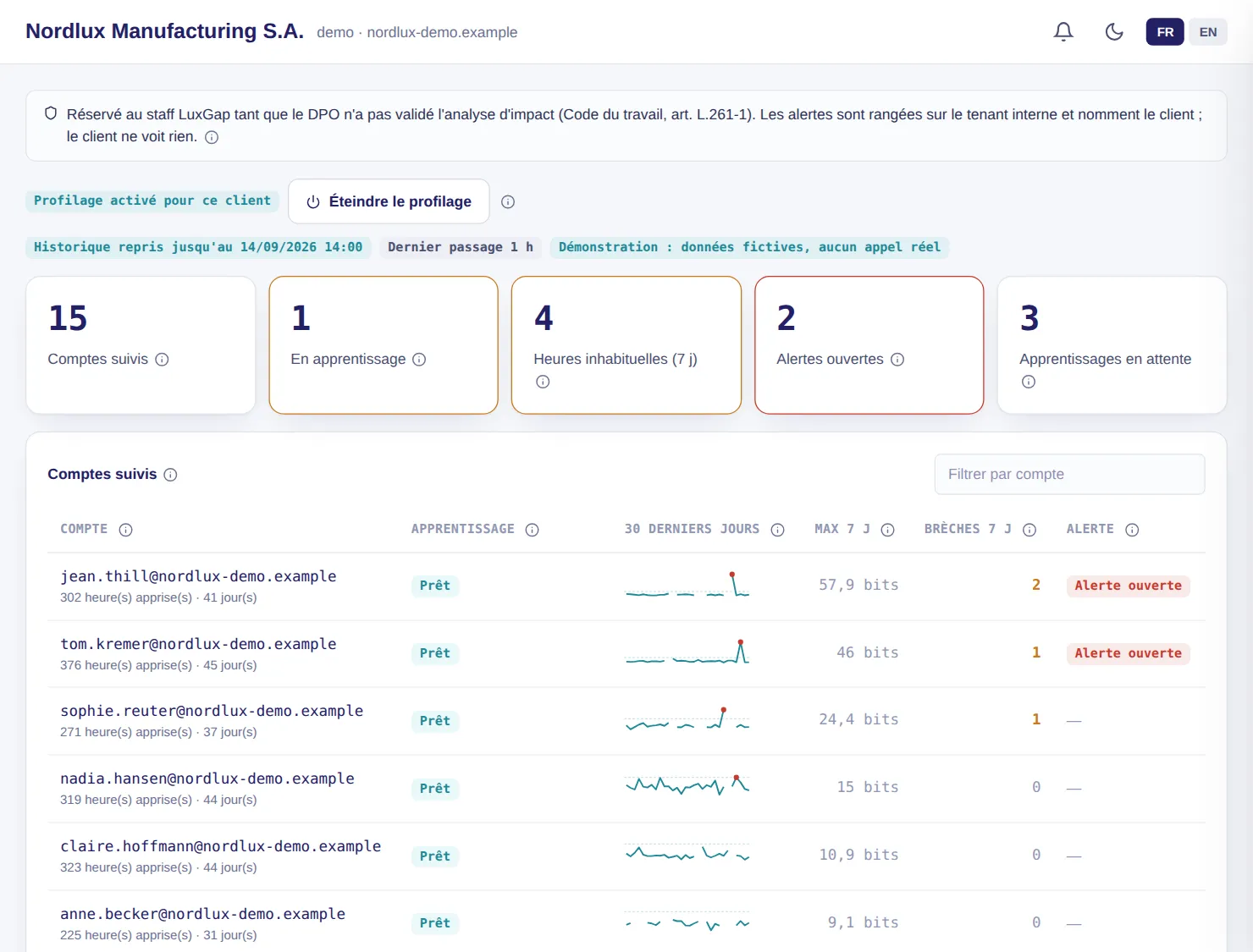Screen dimensions: 1253x952
Task: Click info icon in 'MAX 7 J' header
Action: click(887, 530)
